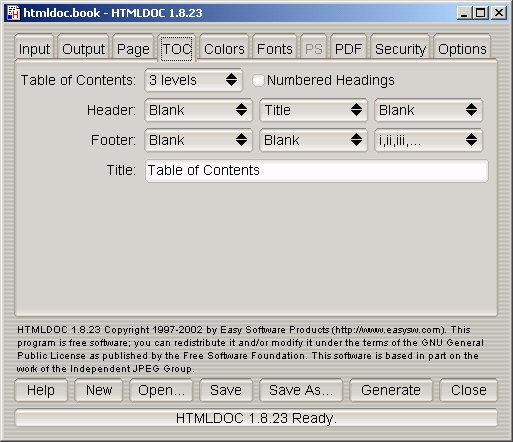Open the left Header dropdown set to Blank
The image size is (513, 442).
pos(198,110)
